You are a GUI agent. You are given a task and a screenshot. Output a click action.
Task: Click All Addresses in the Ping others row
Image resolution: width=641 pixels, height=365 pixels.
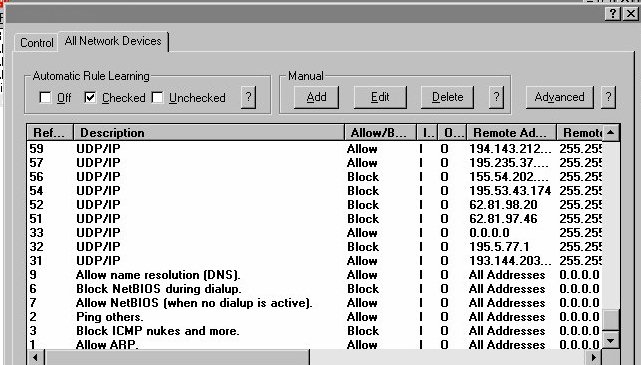[507, 316]
